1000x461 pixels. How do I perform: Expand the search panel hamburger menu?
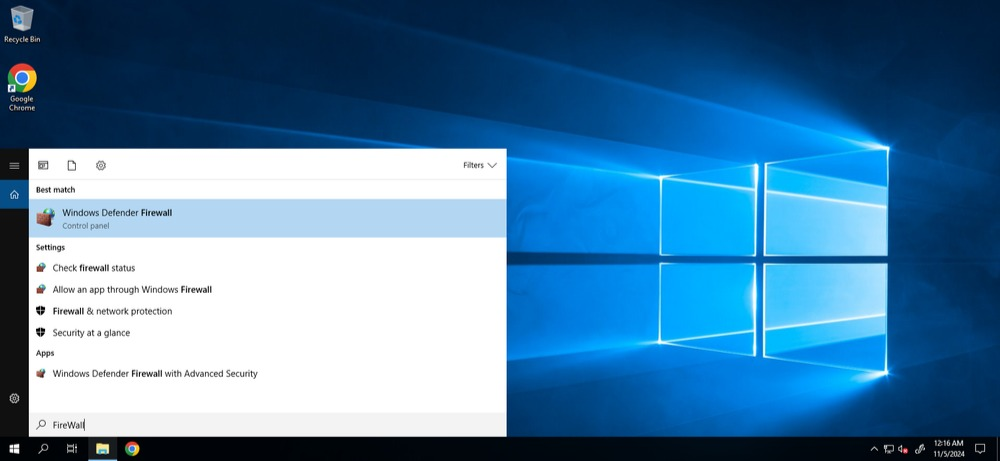tap(14, 166)
